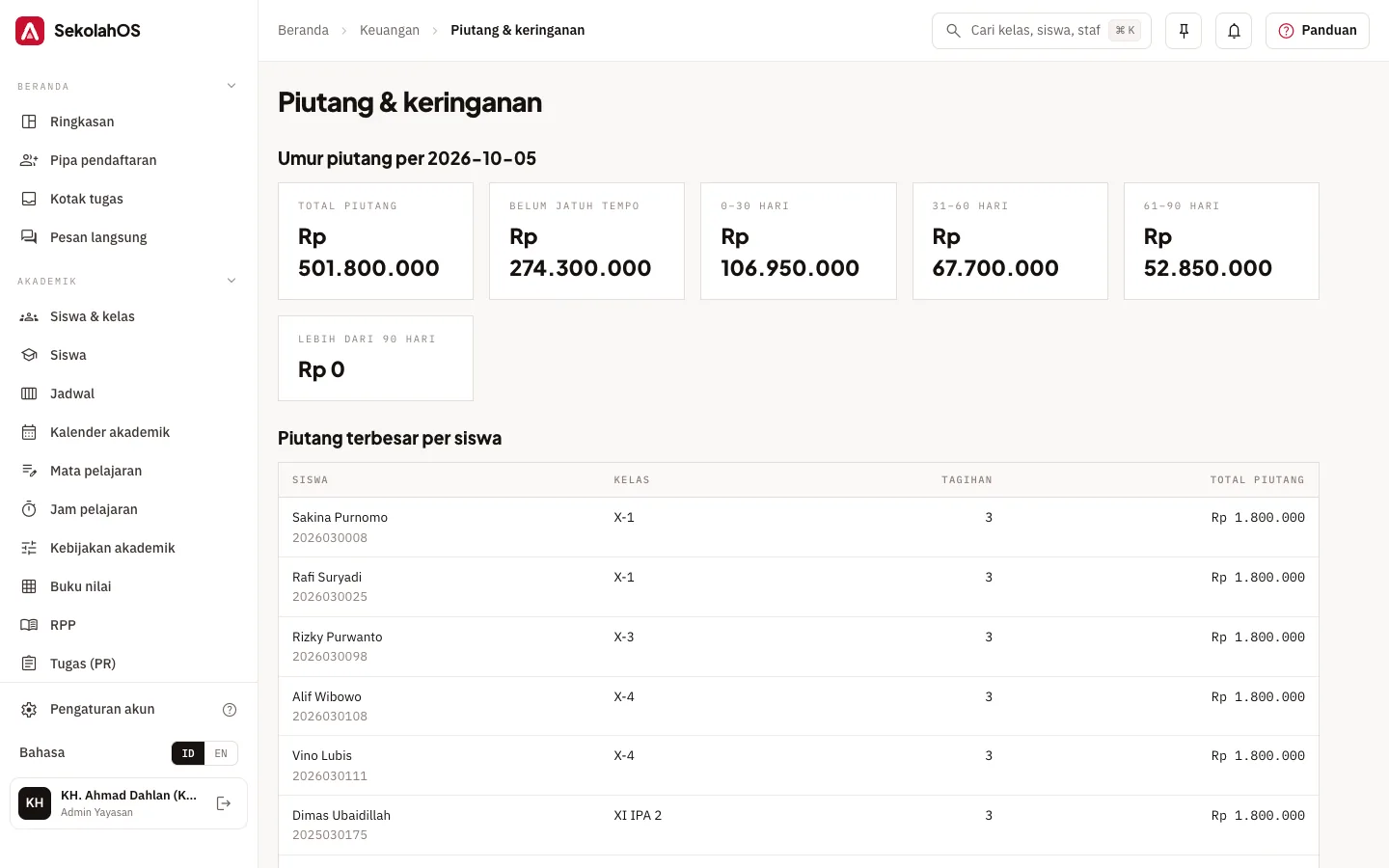Click the Total Piutang column header

click(1257, 480)
